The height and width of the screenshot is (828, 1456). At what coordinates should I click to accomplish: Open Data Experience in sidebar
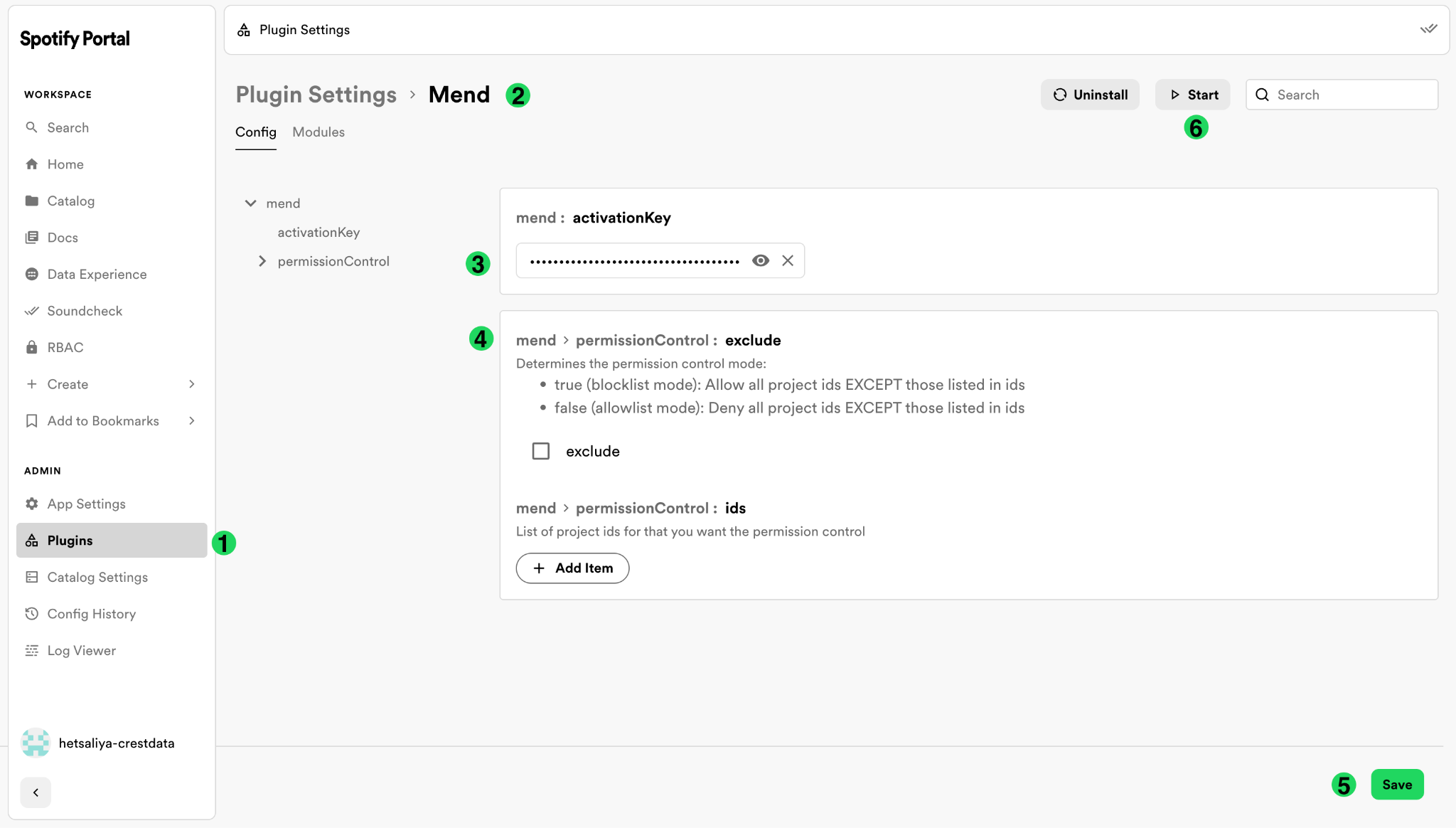pyautogui.click(x=97, y=274)
